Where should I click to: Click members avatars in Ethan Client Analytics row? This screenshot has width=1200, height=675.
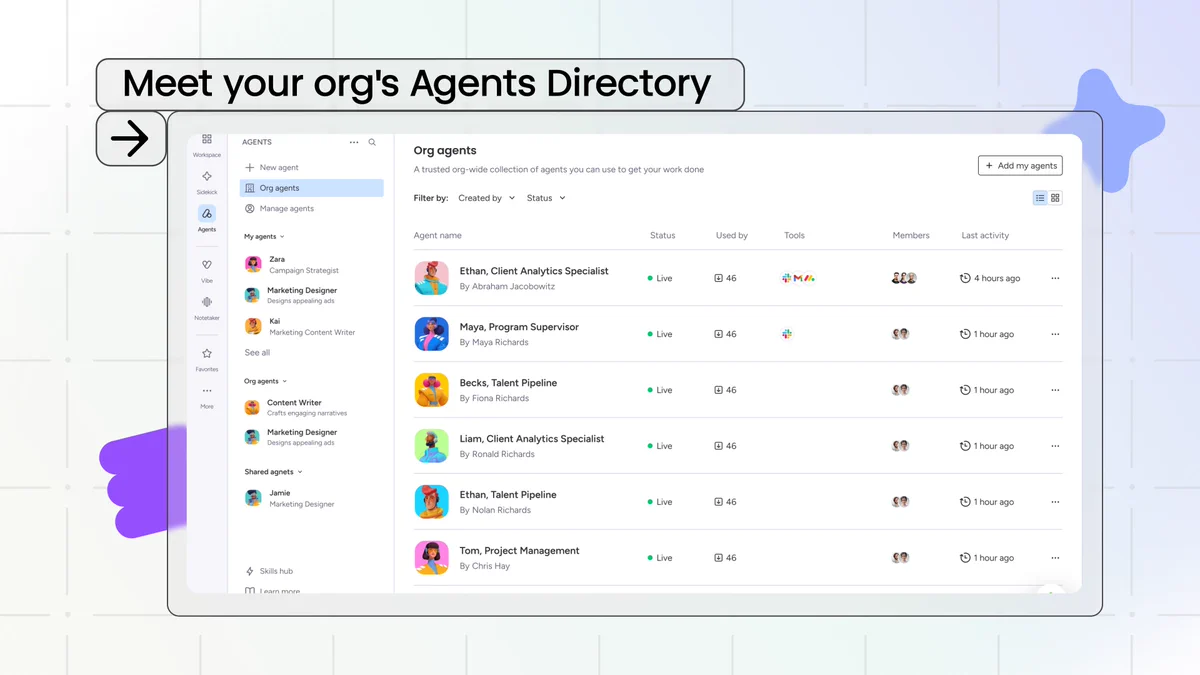click(x=904, y=278)
